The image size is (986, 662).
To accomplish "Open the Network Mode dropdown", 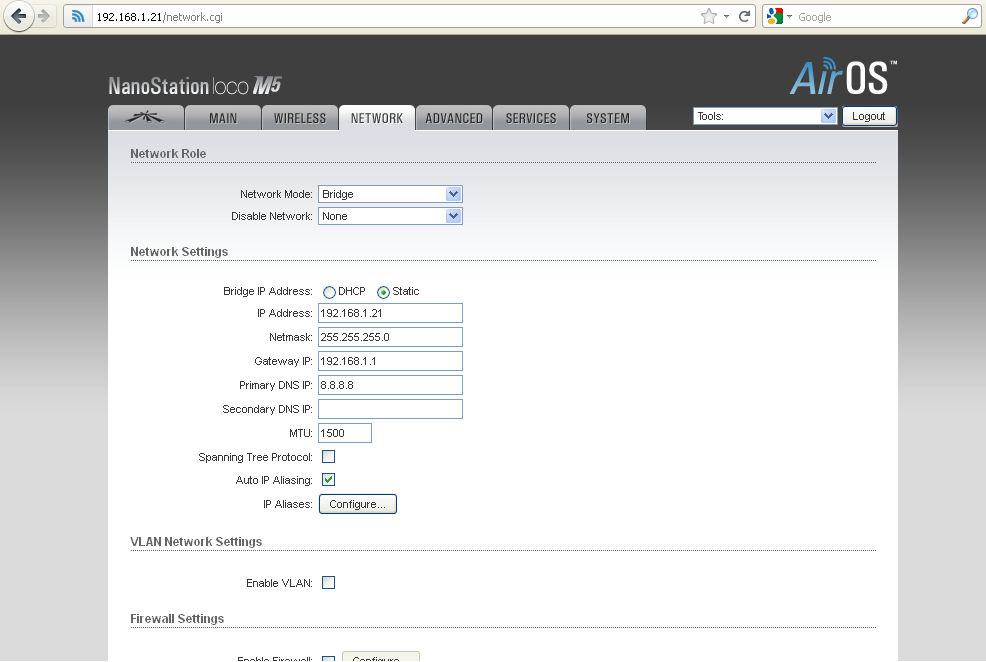I will [390, 194].
